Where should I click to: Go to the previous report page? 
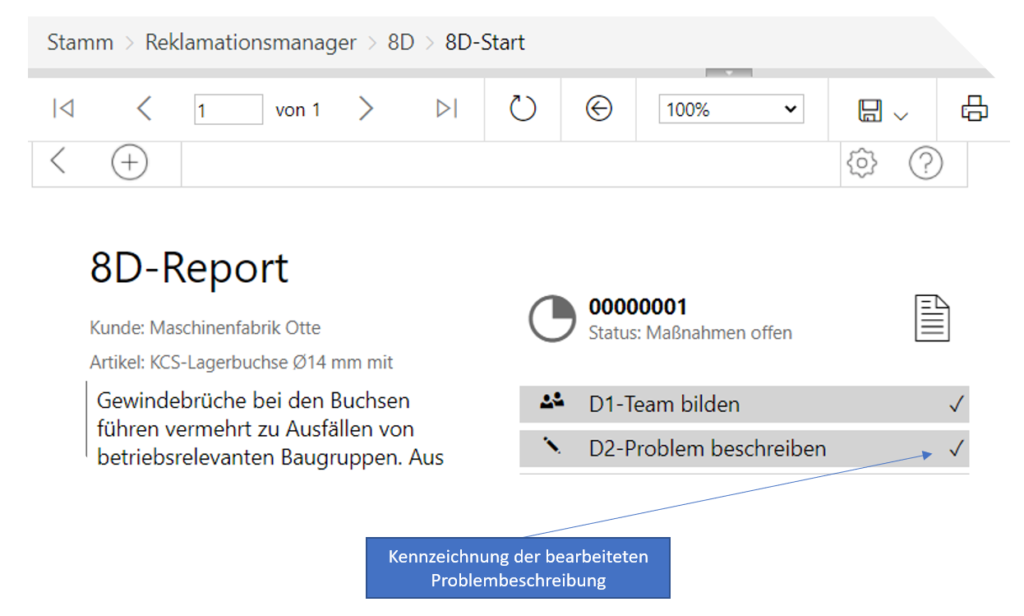click(x=144, y=108)
